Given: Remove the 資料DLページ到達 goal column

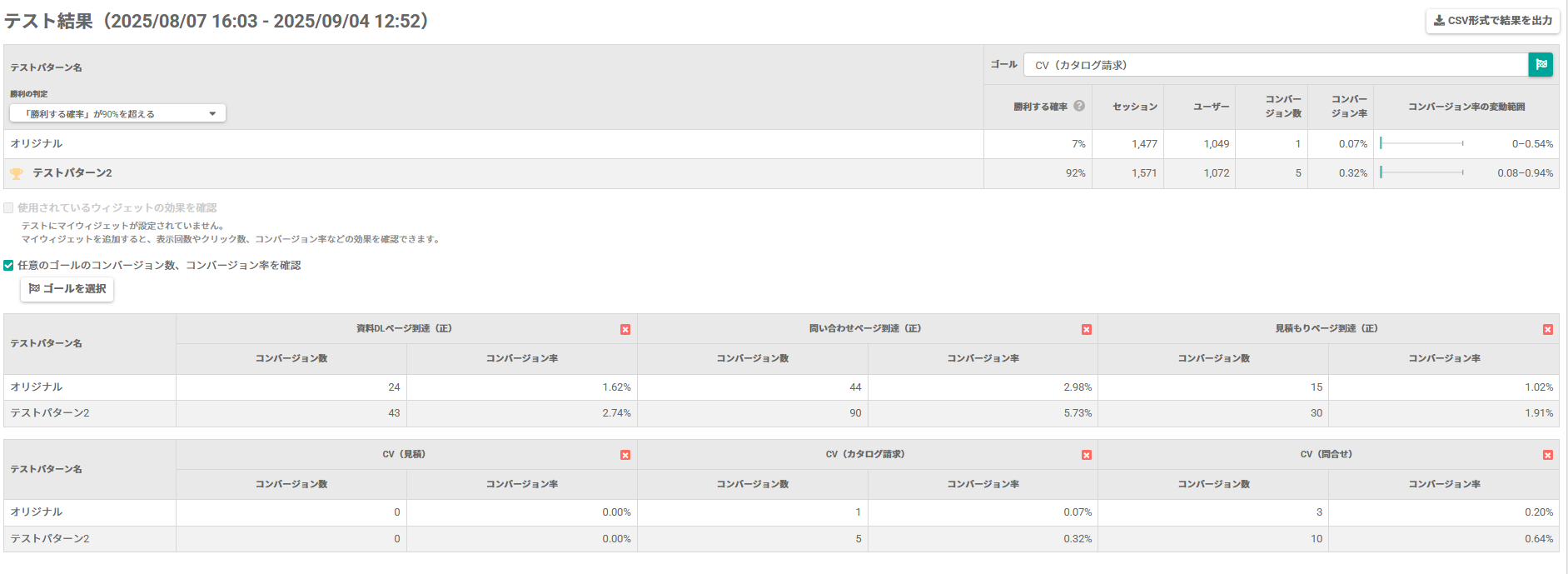Looking at the screenshot, I should pyautogui.click(x=625, y=330).
